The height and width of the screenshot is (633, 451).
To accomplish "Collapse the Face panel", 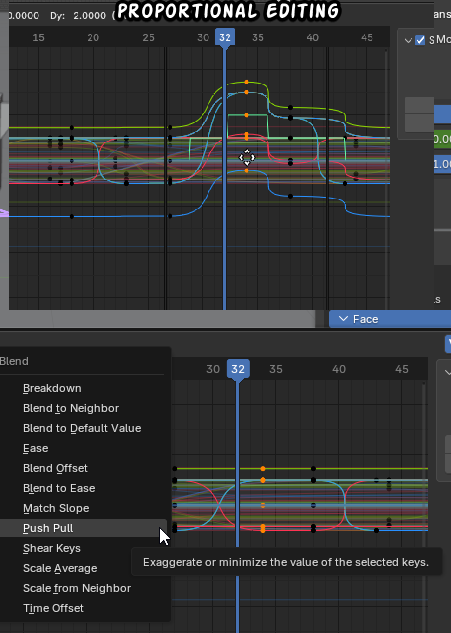I will click(x=344, y=319).
